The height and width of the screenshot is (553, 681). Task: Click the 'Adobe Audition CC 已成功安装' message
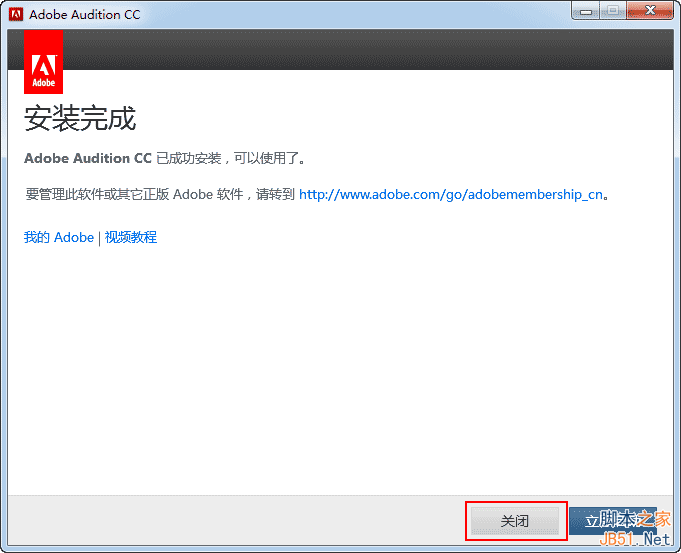[165, 158]
